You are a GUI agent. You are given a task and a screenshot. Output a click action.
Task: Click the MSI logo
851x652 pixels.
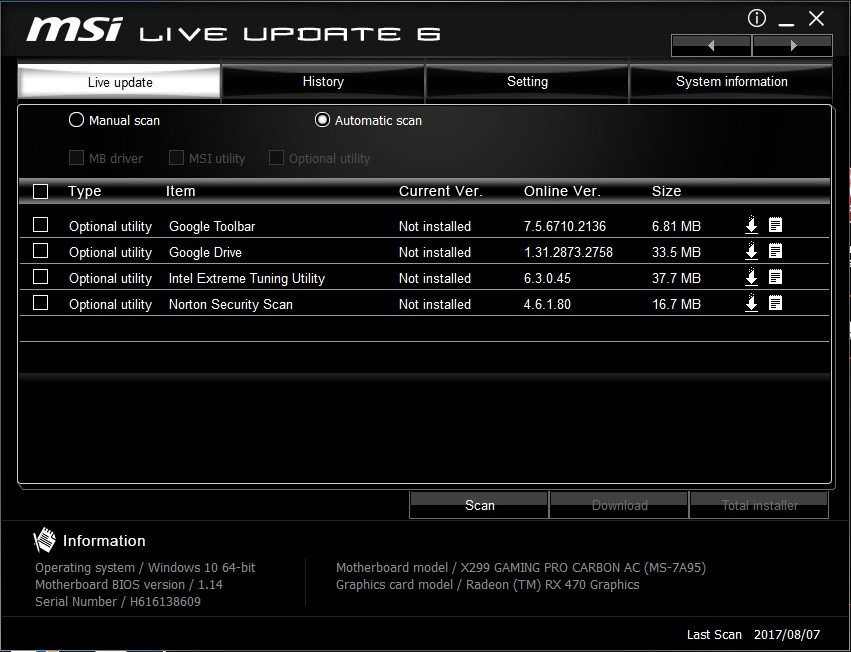75,29
